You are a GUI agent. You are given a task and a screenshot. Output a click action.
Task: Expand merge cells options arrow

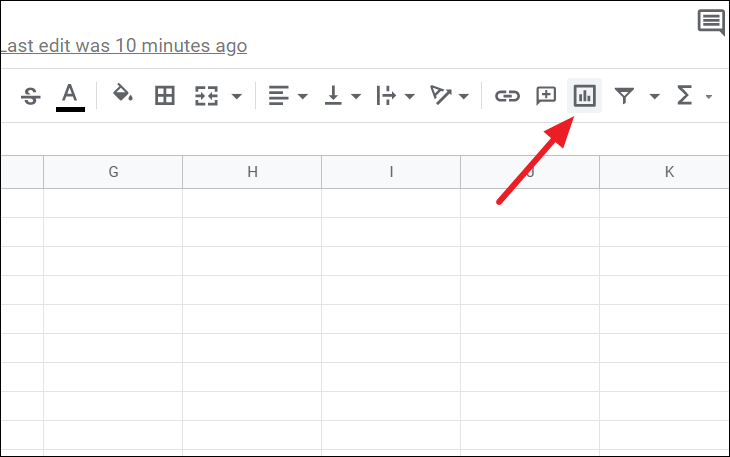tap(237, 96)
